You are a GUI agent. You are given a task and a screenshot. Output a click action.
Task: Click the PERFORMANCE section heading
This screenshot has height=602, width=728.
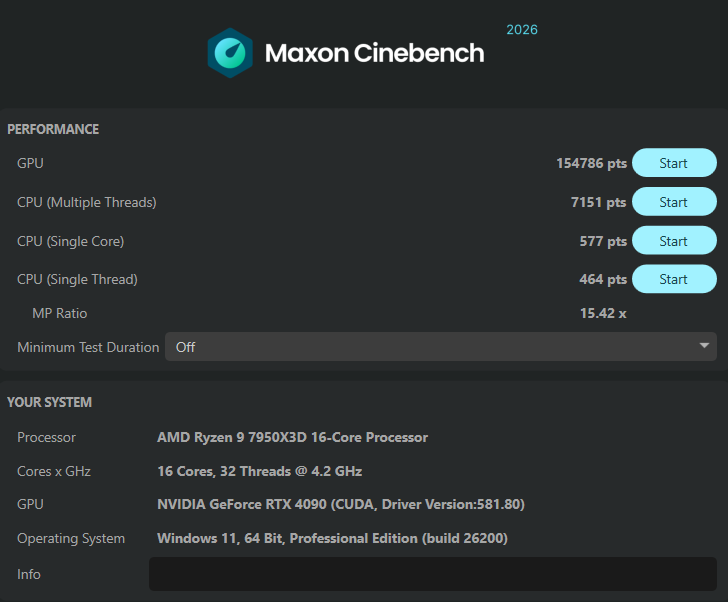tap(53, 129)
